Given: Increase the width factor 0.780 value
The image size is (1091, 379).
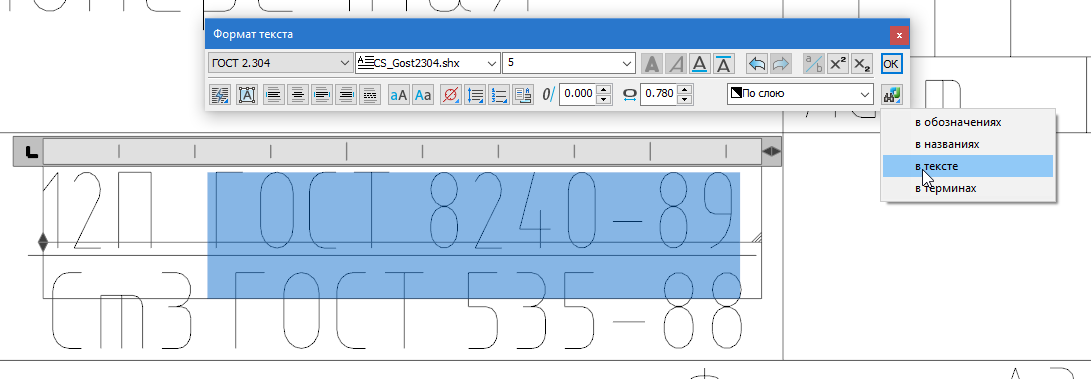Looking at the screenshot, I should coord(687,89).
